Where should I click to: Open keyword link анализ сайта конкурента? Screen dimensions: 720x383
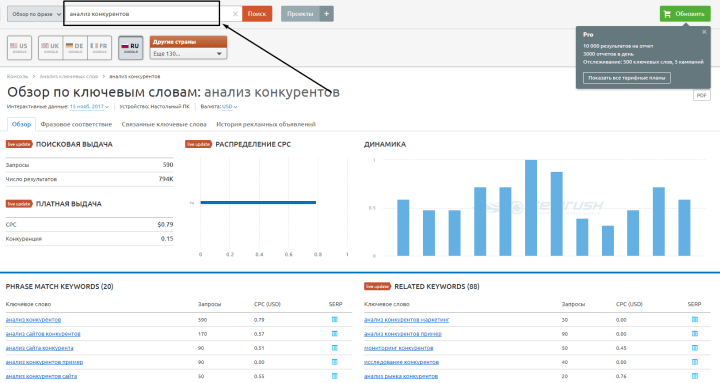(39, 348)
